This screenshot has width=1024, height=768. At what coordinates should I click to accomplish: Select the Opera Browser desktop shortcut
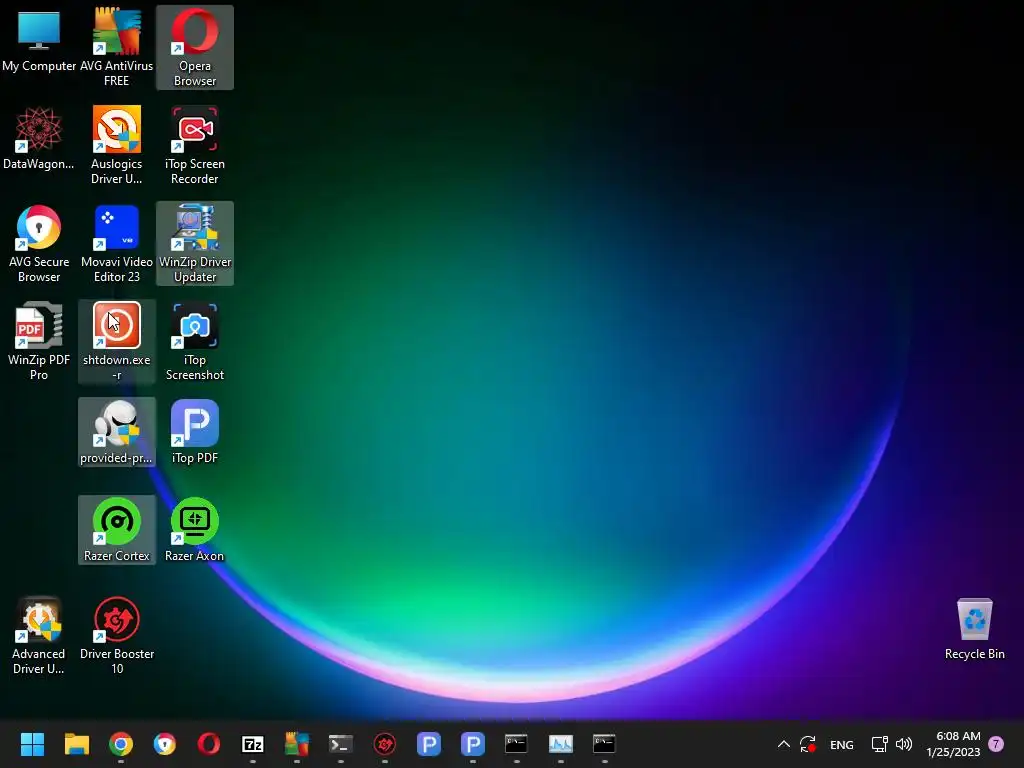click(x=195, y=47)
